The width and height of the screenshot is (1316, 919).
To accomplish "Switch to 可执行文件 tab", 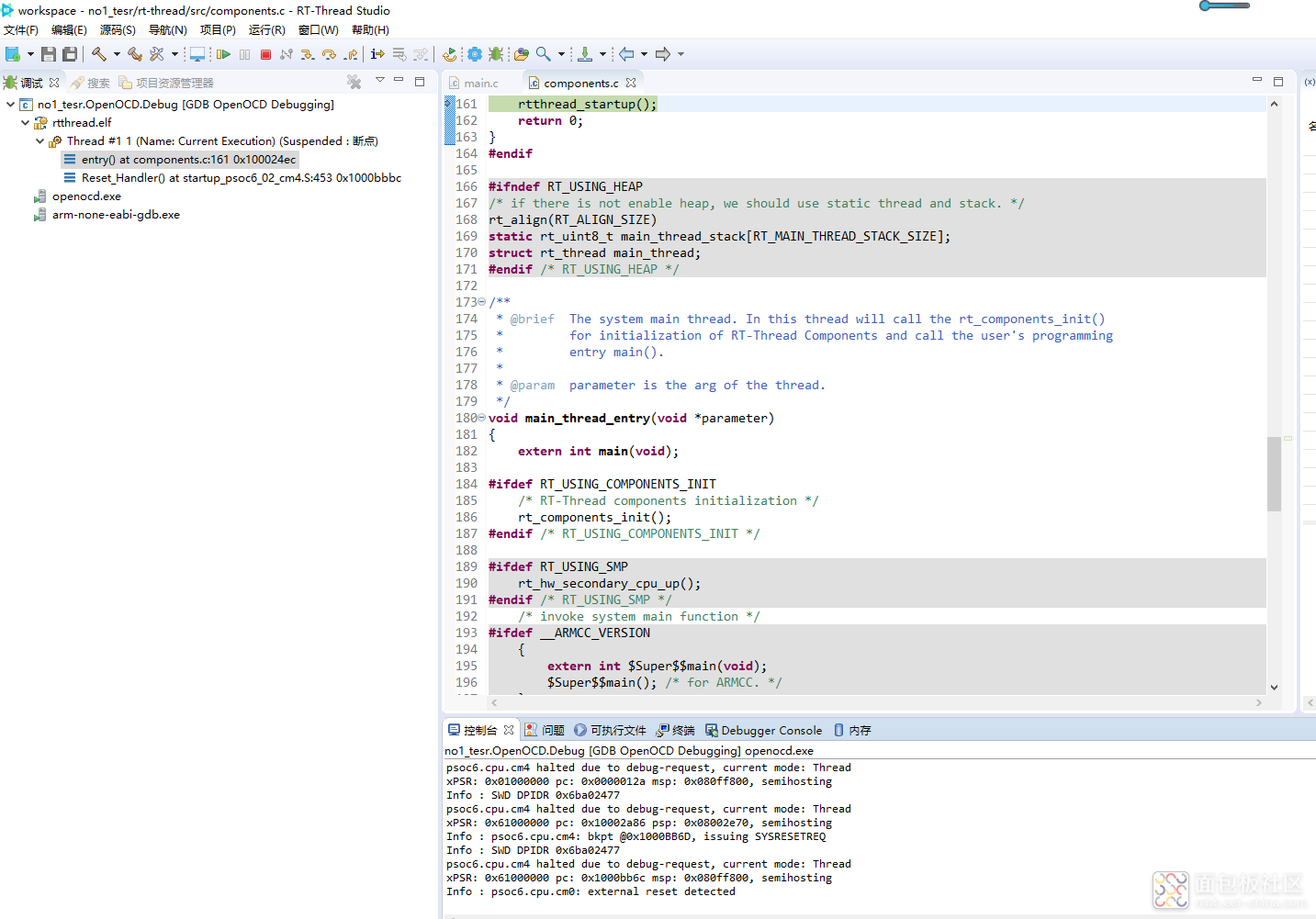I will [611, 731].
